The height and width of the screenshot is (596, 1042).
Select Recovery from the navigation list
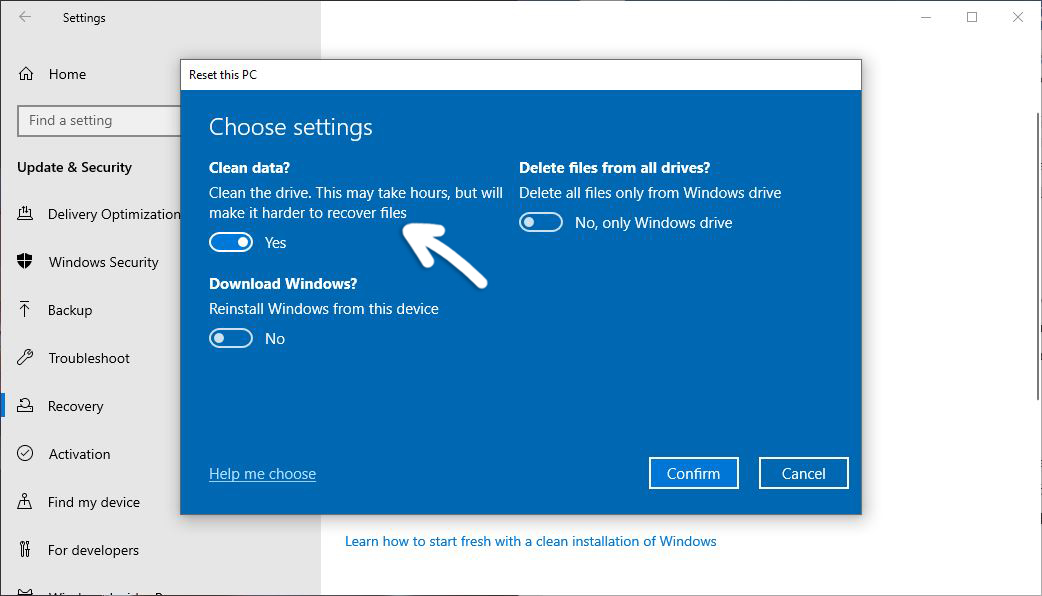[x=75, y=406]
